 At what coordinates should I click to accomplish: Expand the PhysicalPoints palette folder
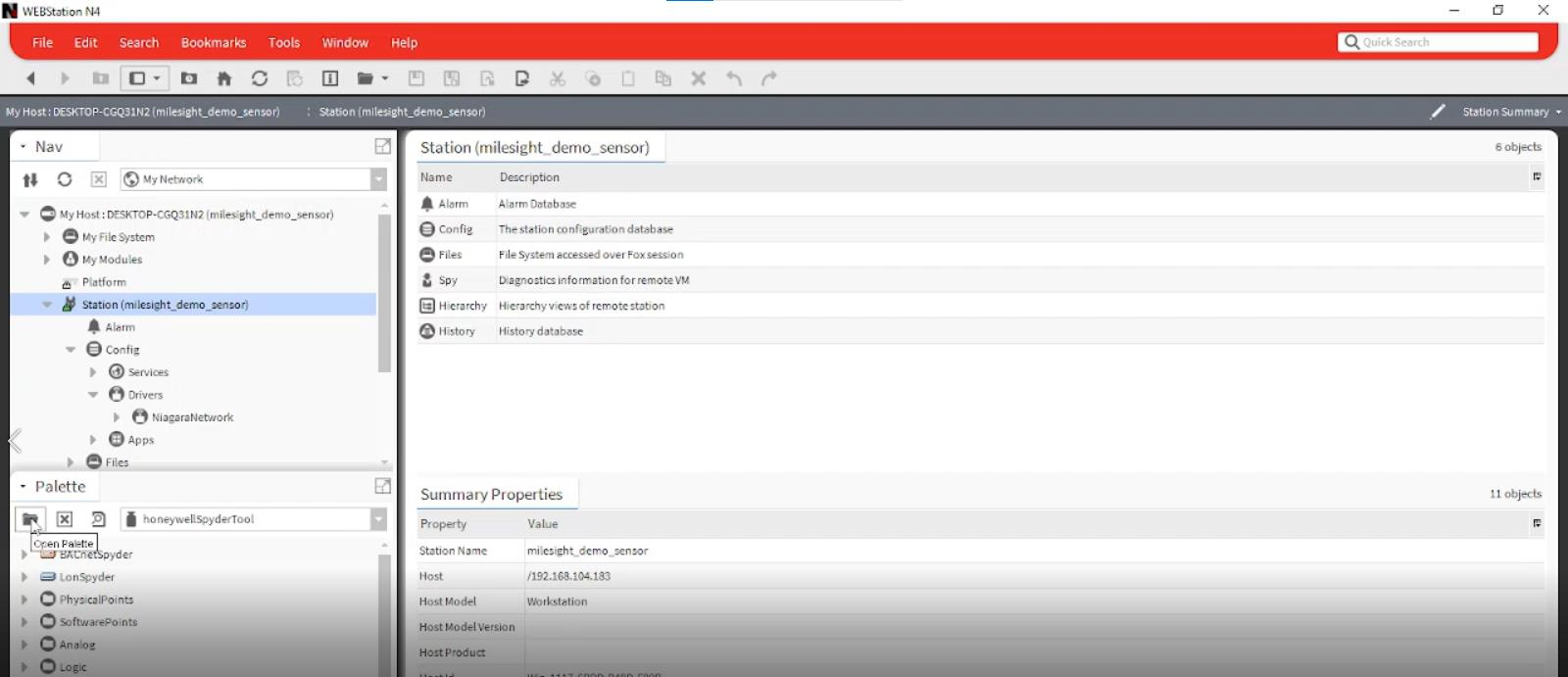pyautogui.click(x=24, y=600)
